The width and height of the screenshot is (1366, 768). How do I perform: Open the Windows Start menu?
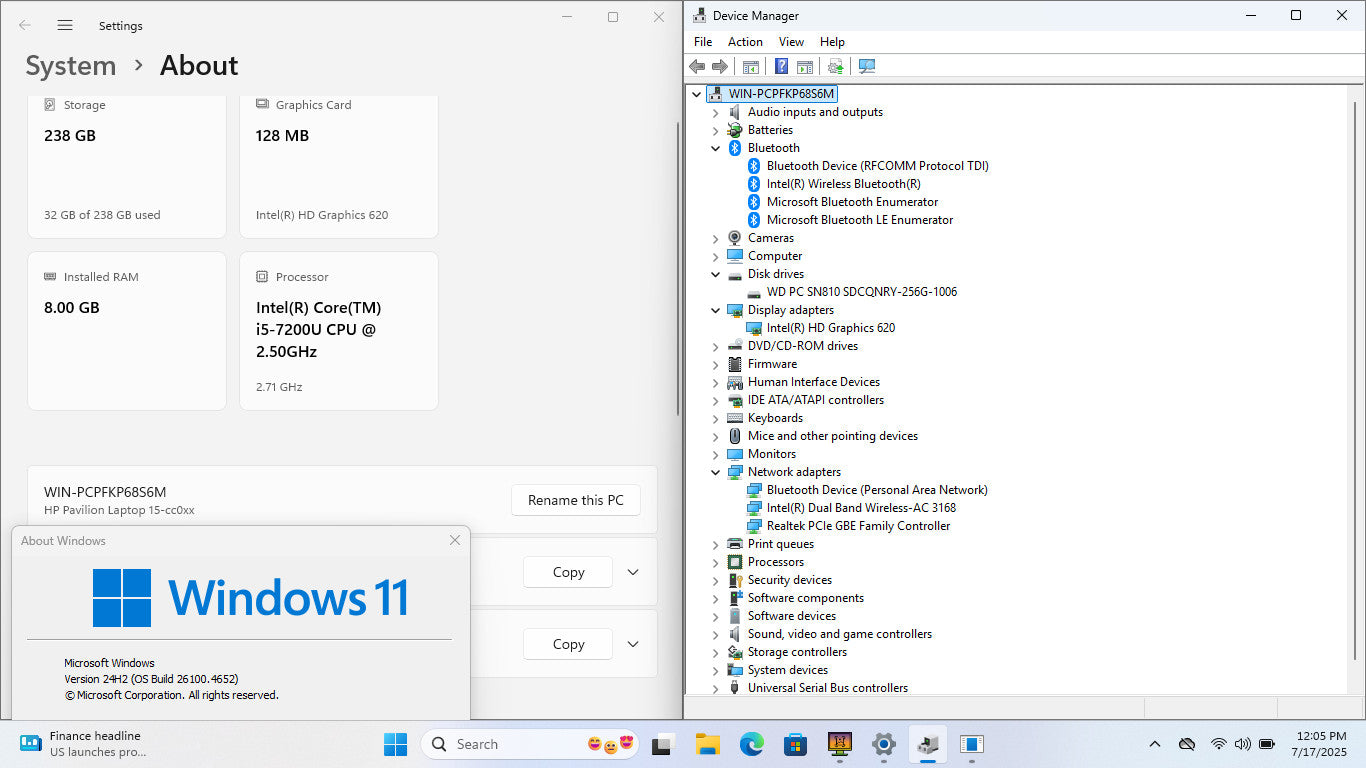point(395,744)
